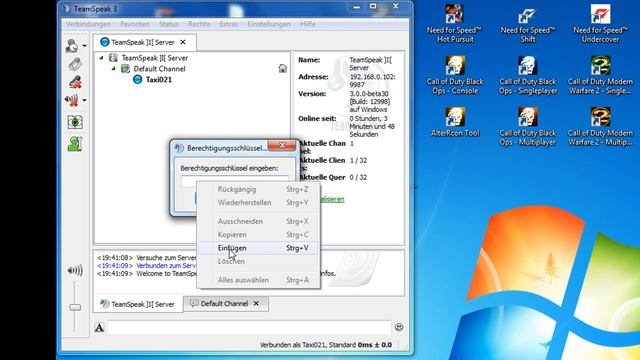Screen dimensions: 640x360
Task: Open dropdown arrow beside the connect icon
Action: click(x=84, y=46)
